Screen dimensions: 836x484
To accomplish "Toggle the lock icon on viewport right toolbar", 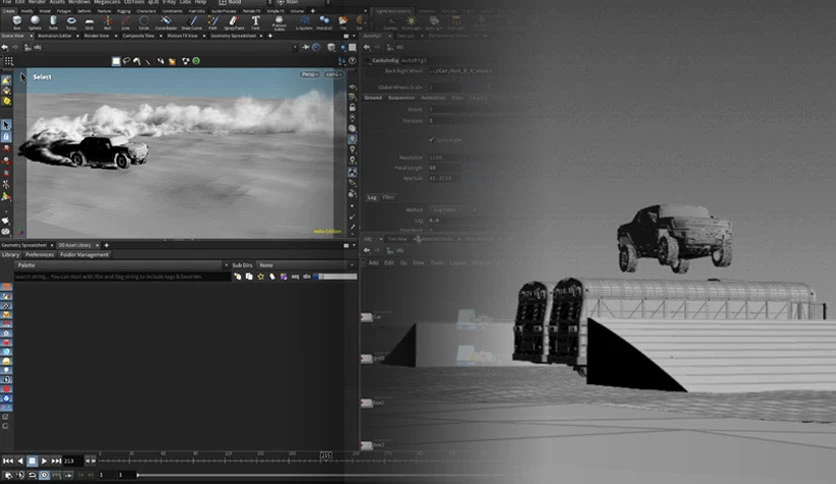I will point(352,107).
